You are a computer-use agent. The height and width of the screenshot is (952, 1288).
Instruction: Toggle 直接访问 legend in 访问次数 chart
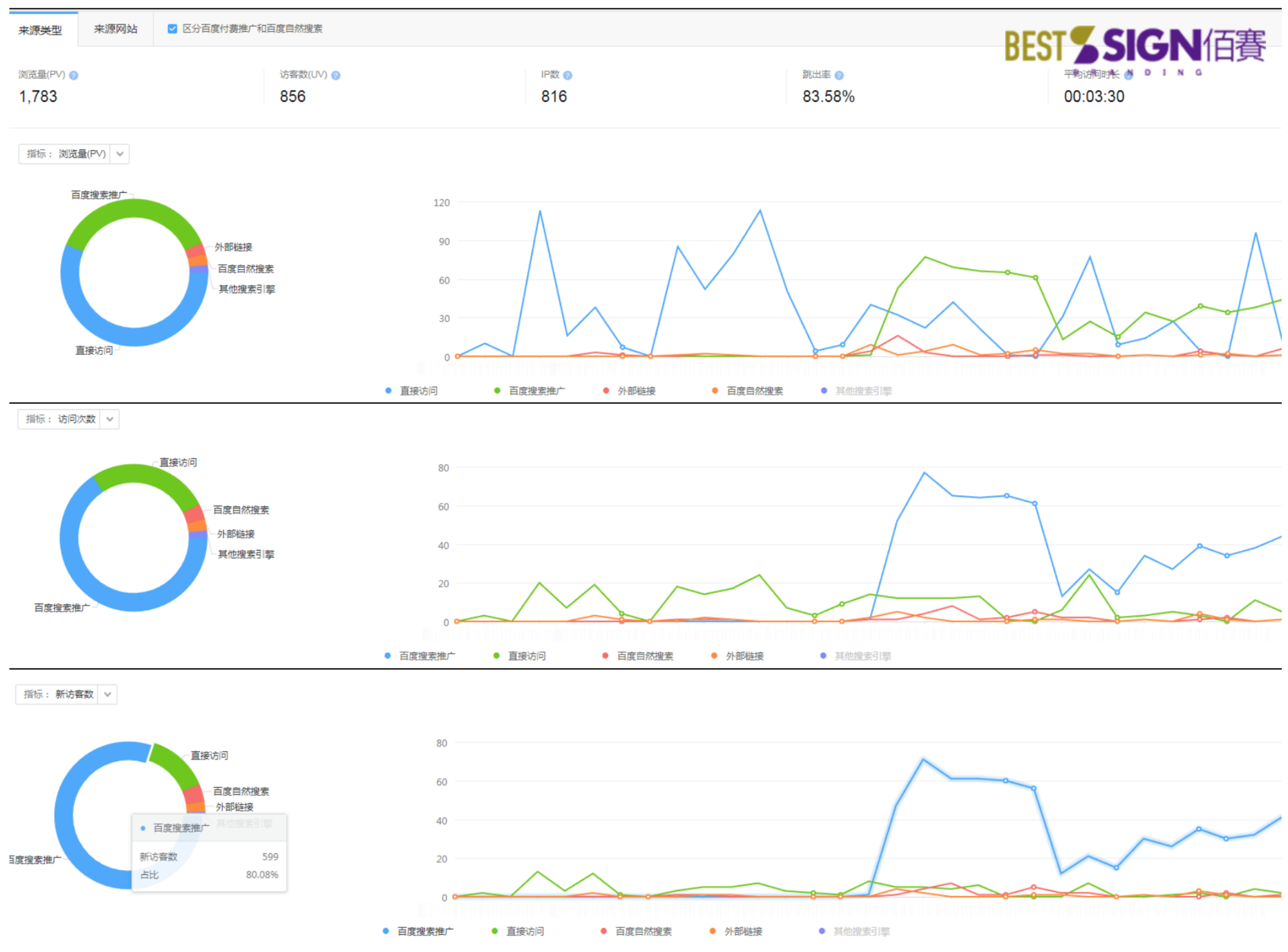point(520,657)
